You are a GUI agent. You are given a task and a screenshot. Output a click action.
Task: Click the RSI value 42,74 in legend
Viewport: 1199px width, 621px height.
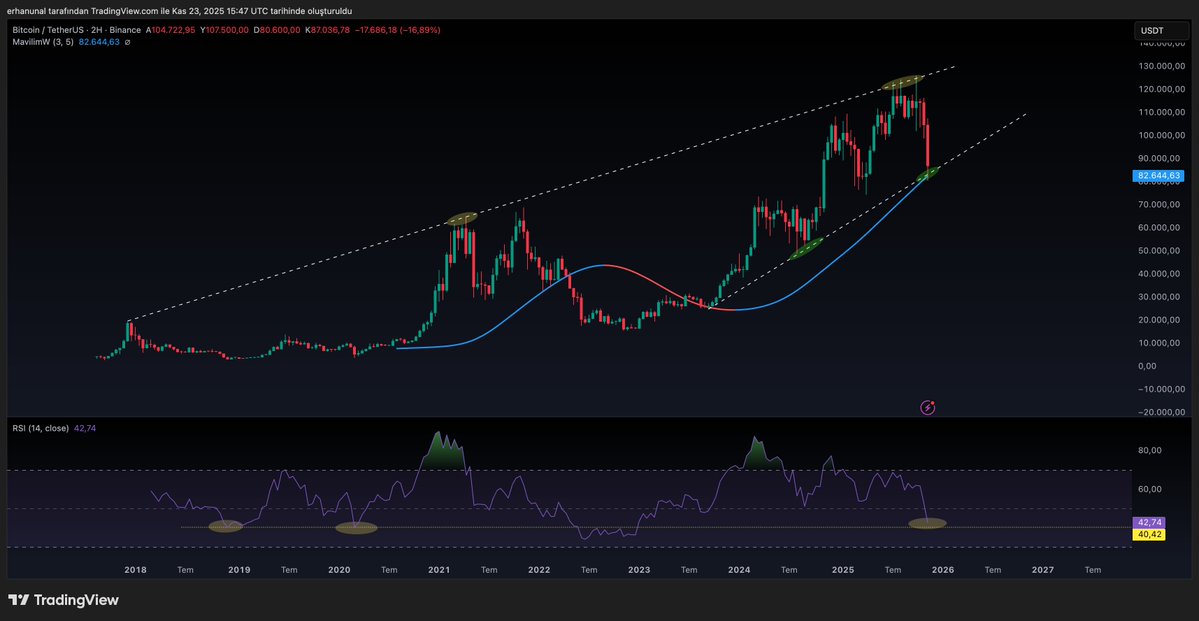pyautogui.click(x=85, y=428)
